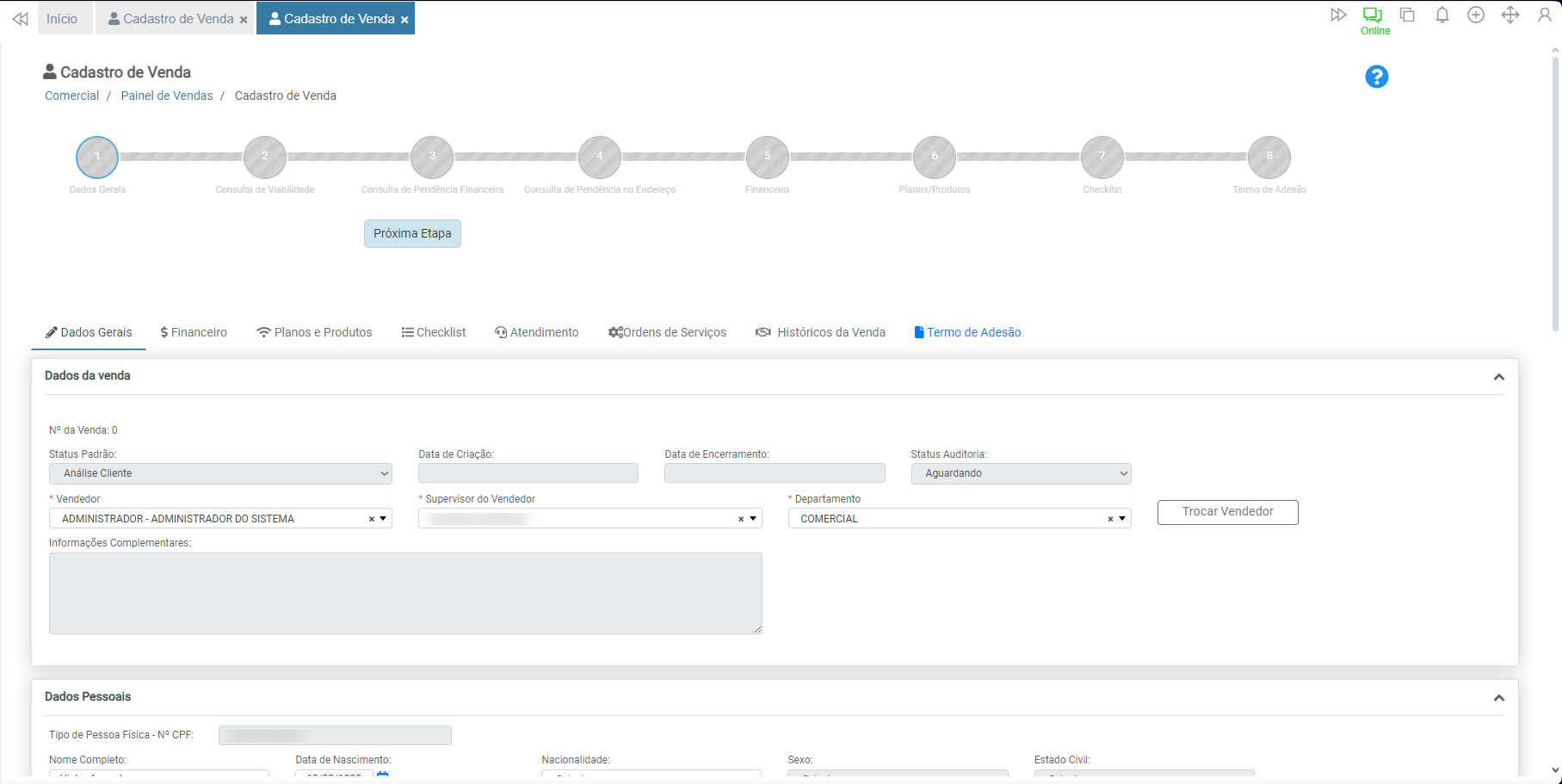The image size is (1562, 784).
Task: Click the add plus circle icon
Action: pyautogui.click(x=1476, y=15)
